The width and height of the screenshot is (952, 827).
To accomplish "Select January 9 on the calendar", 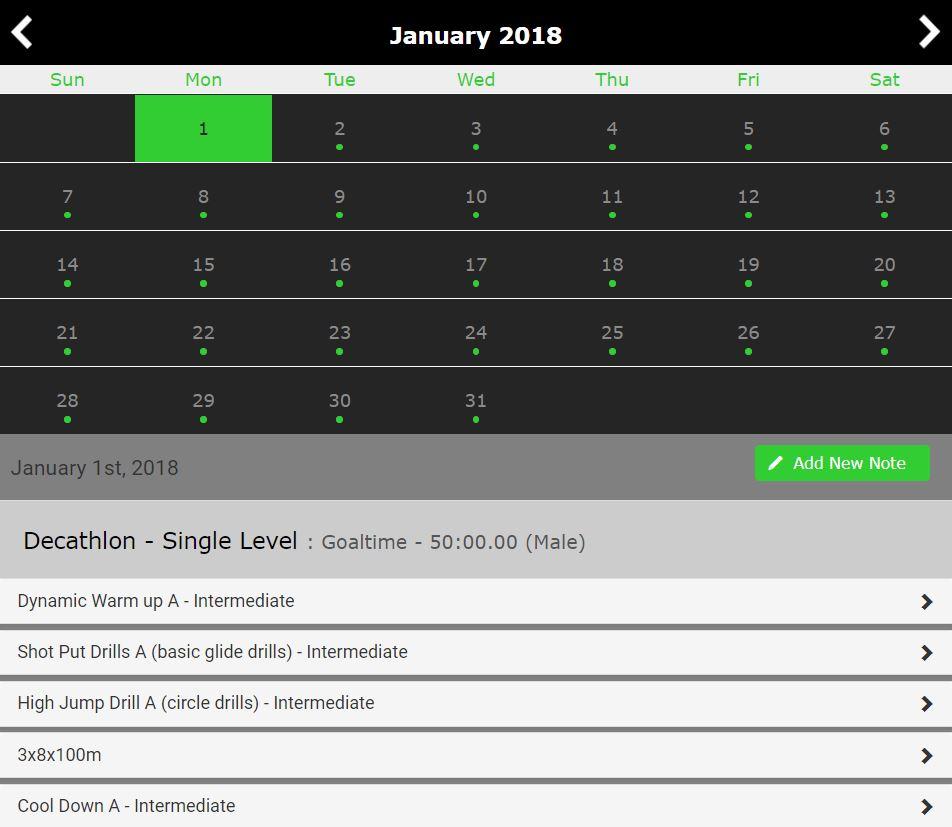I will (x=339, y=197).
